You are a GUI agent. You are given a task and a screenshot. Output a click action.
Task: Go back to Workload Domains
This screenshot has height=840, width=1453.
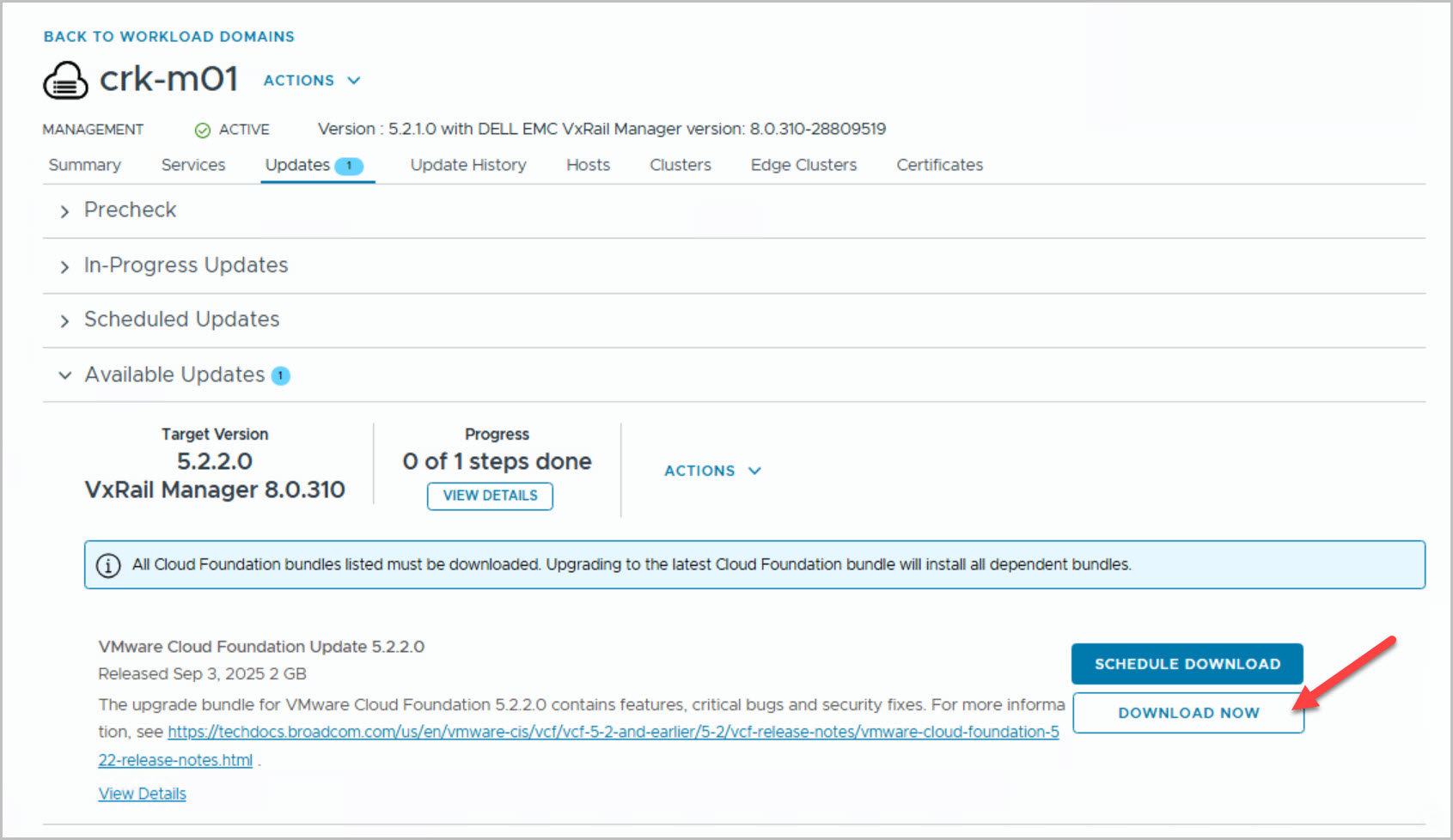pyautogui.click(x=169, y=37)
